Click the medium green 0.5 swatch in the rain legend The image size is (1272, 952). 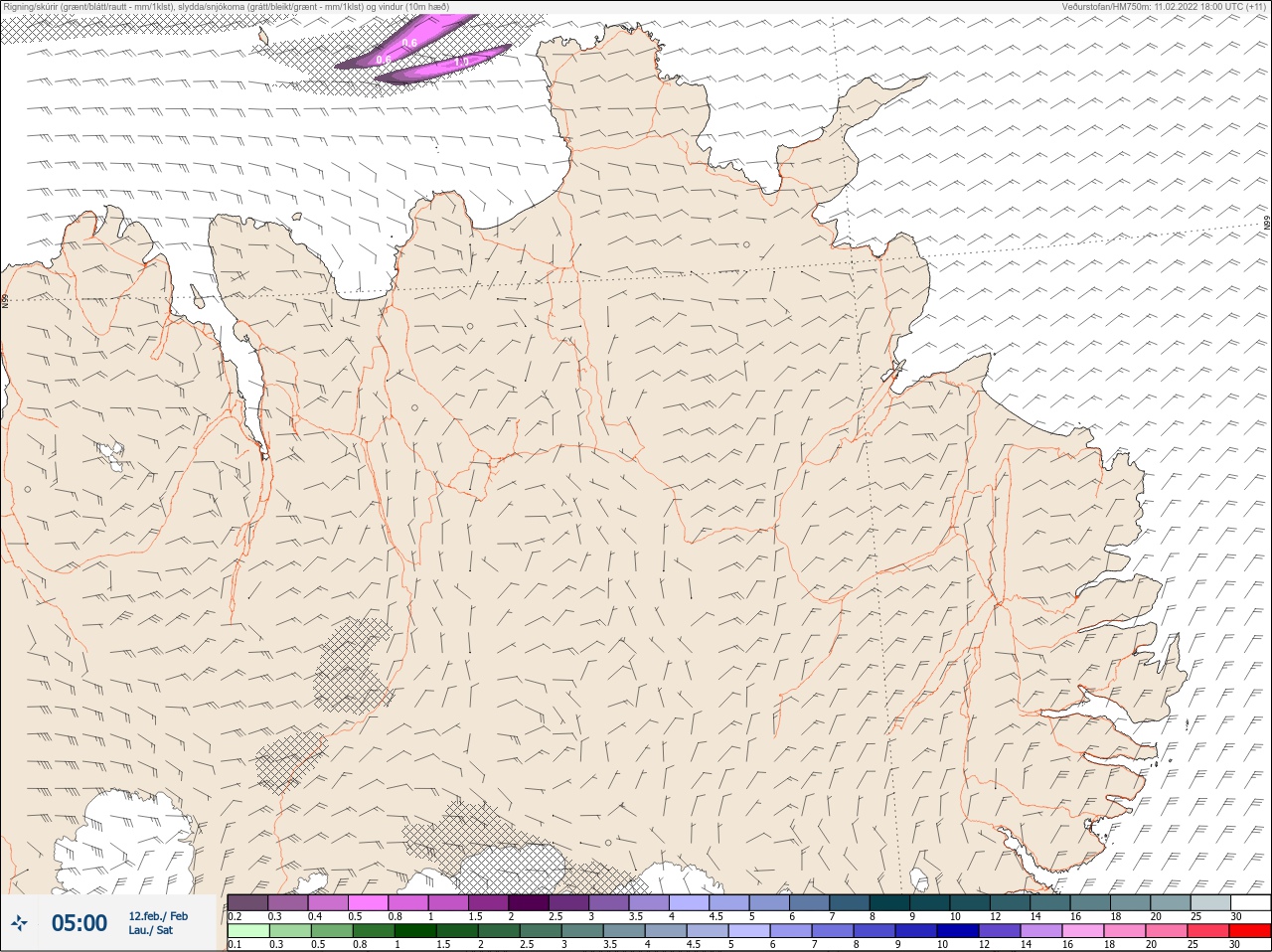(x=332, y=930)
